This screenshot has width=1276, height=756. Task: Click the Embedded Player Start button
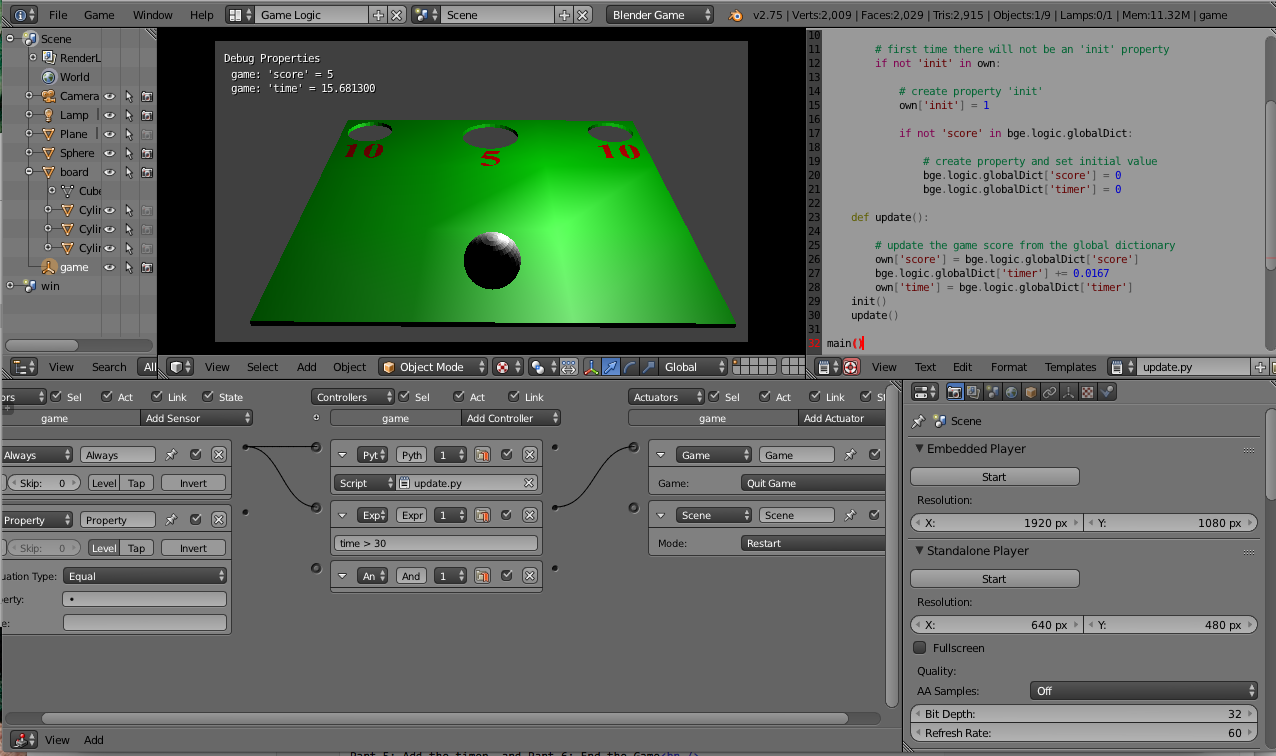coord(994,477)
